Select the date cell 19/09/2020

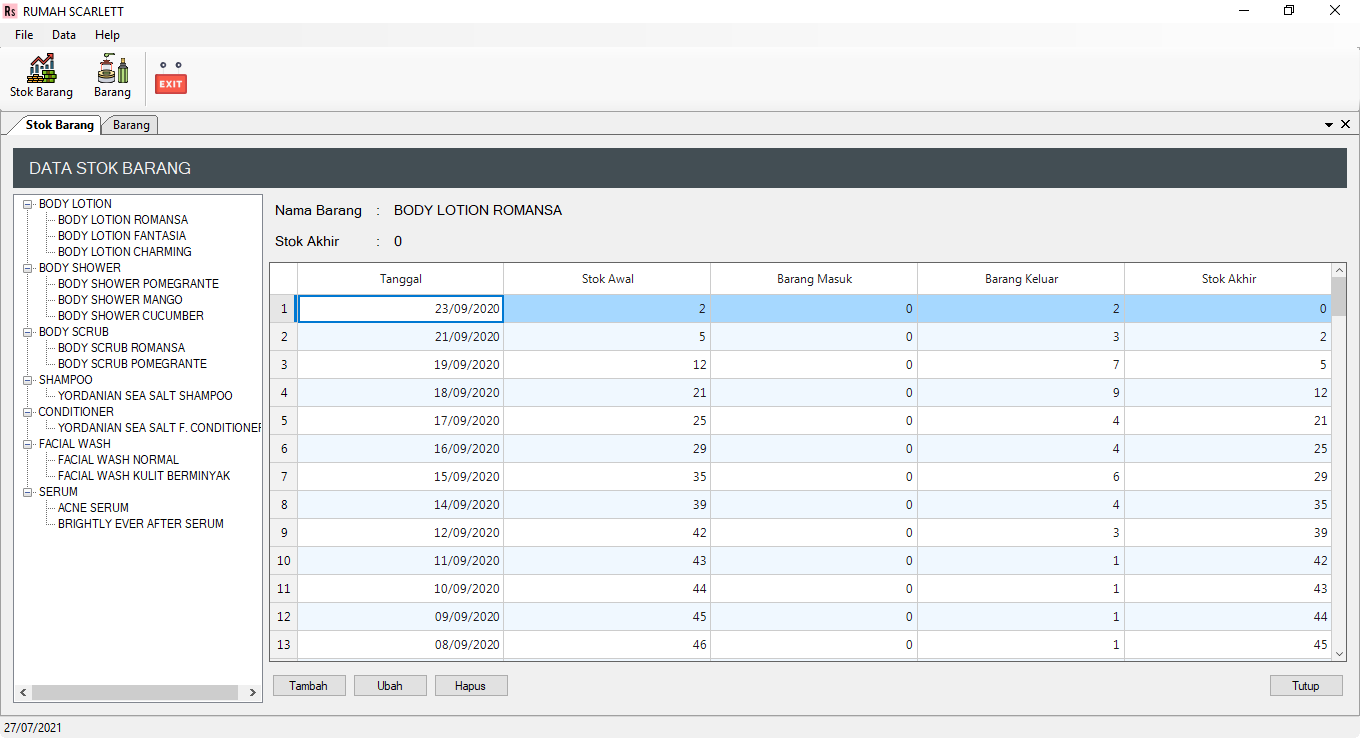tap(400, 365)
